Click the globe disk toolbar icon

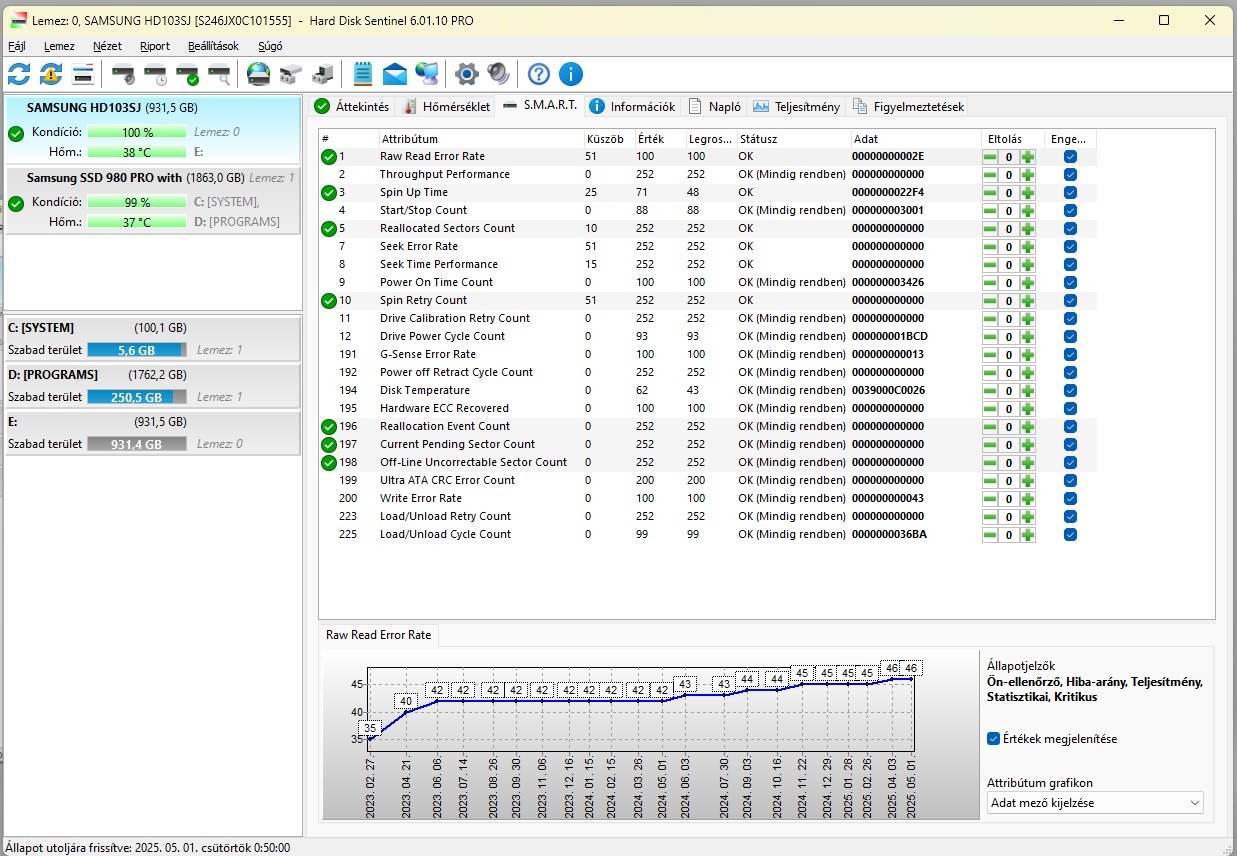click(259, 74)
